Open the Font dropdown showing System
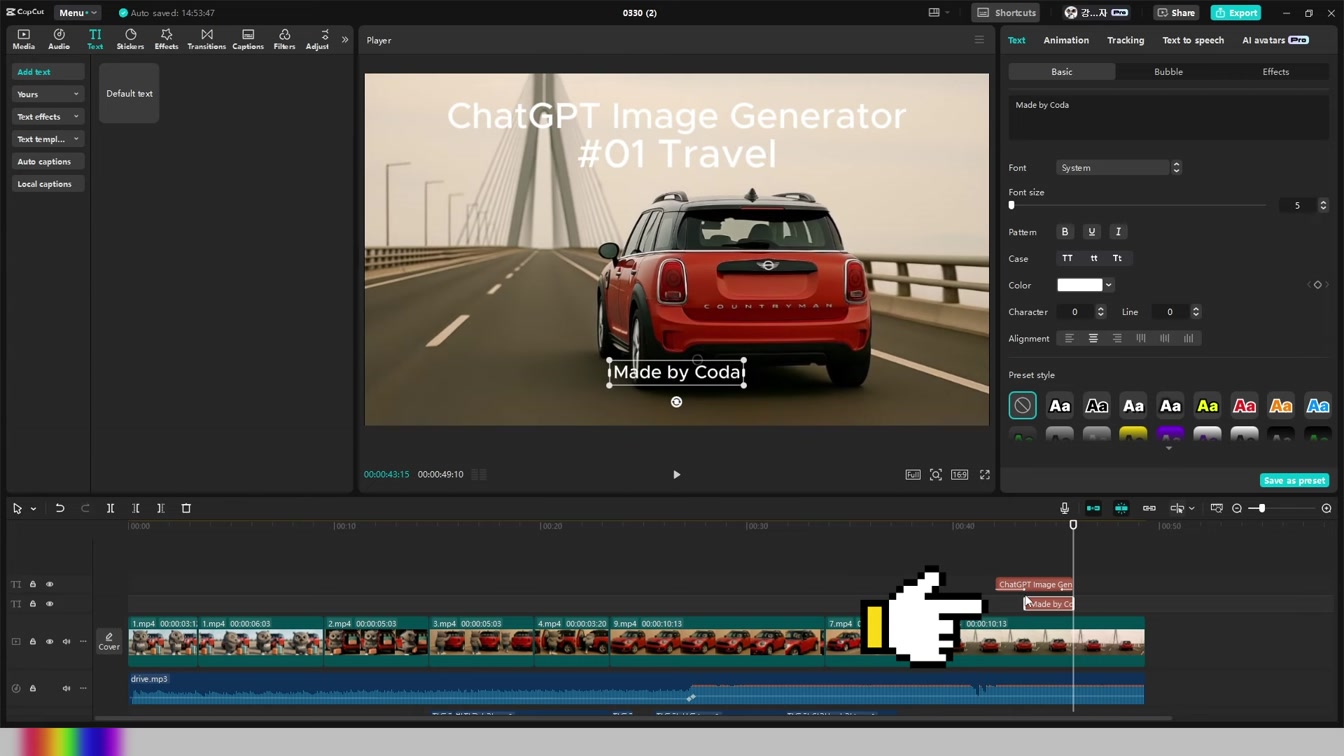This screenshot has width=1344, height=756. 1119,168
